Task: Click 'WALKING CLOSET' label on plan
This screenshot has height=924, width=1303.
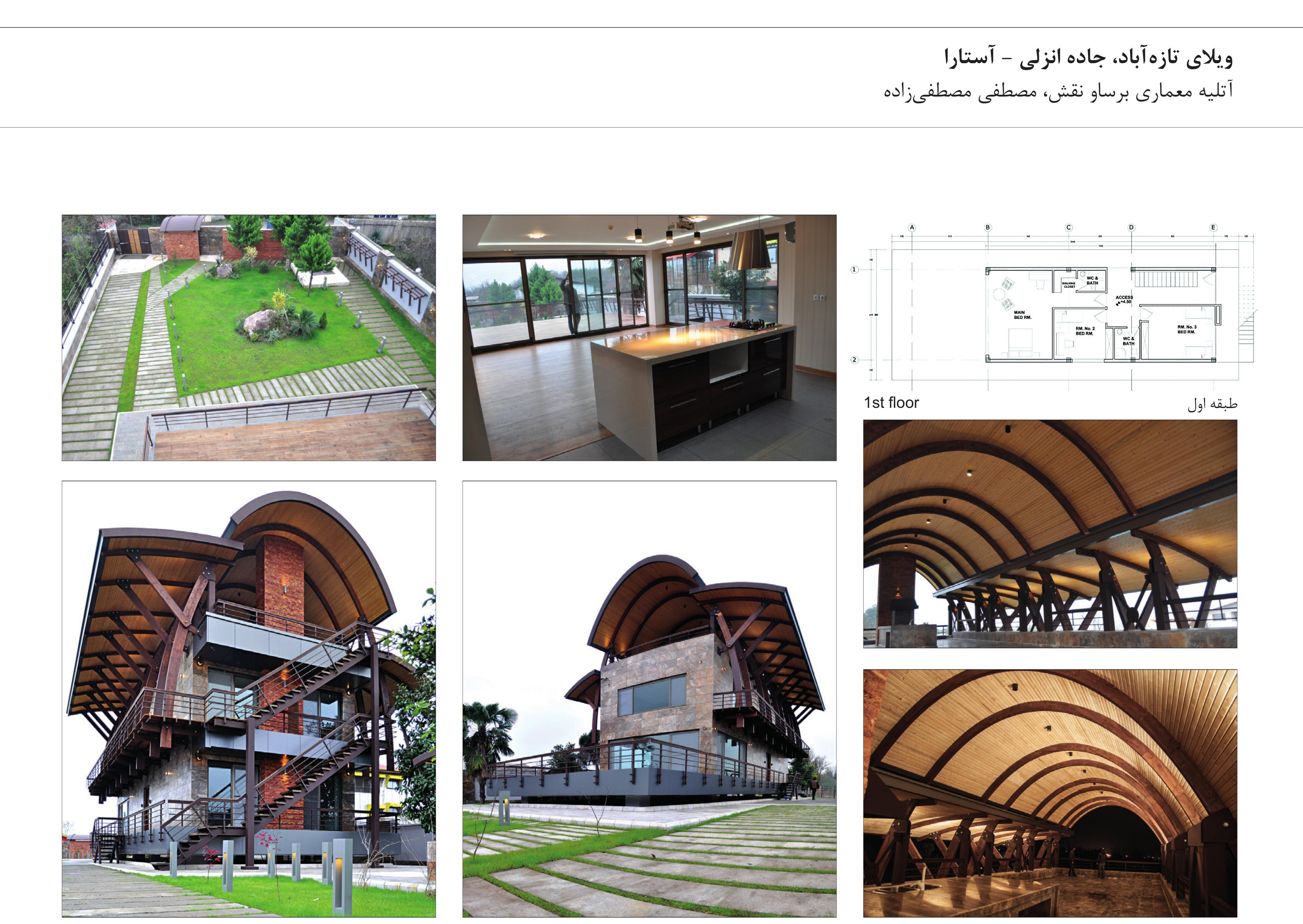Action: click(1069, 285)
